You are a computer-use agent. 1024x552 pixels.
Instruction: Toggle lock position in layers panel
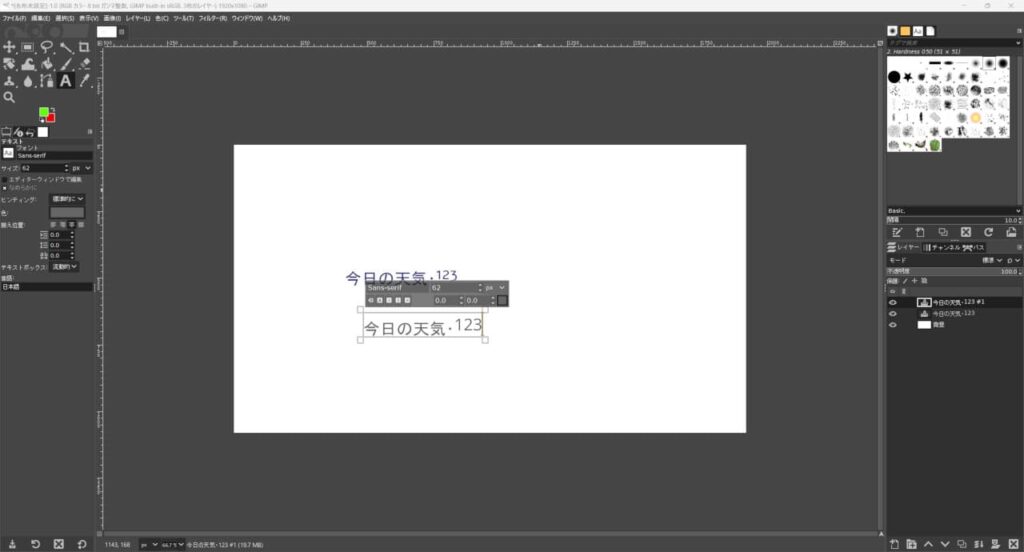[x=914, y=281]
